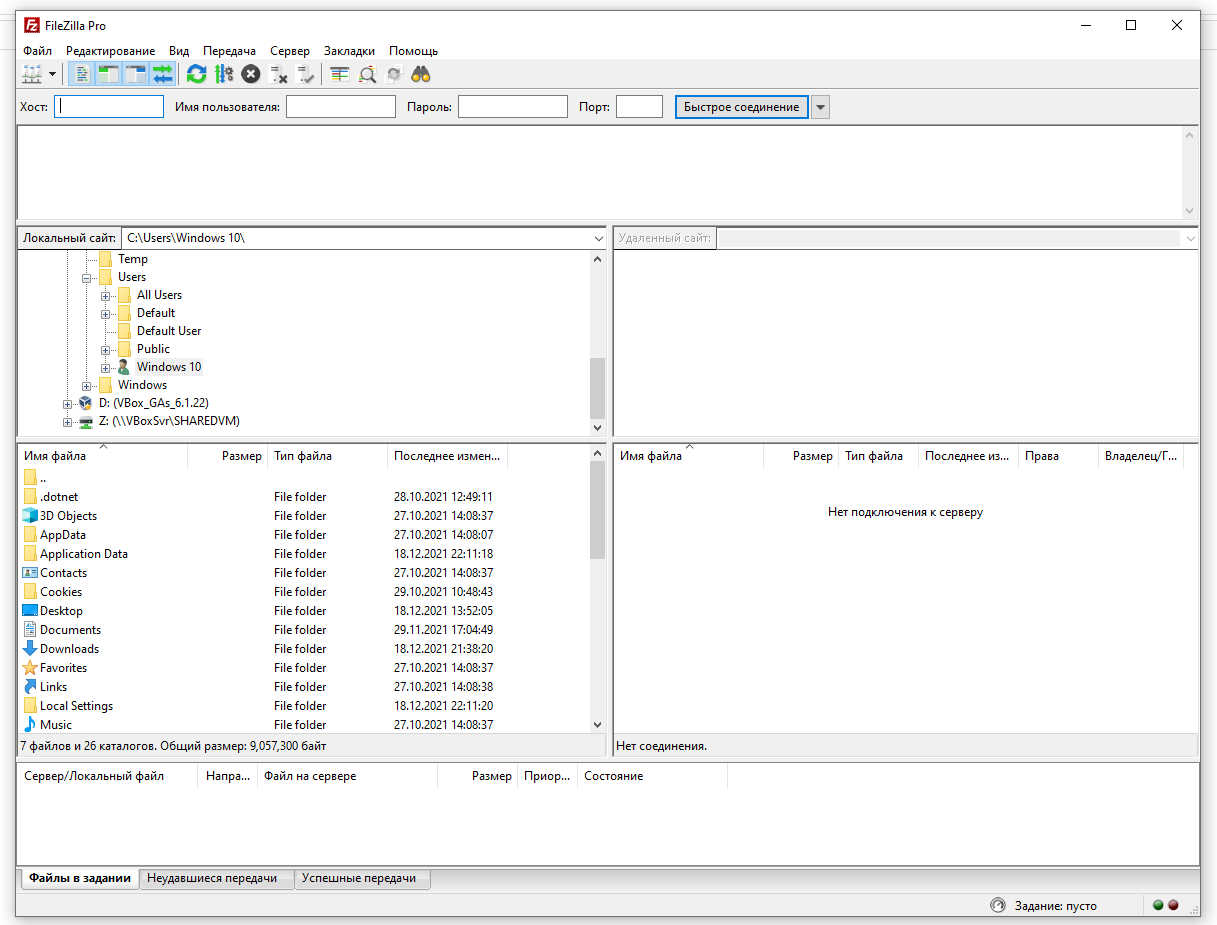The width and height of the screenshot is (1217, 925).
Task: Sort local list by Тип файла
Action: pyautogui.click(x=328, y=456)
